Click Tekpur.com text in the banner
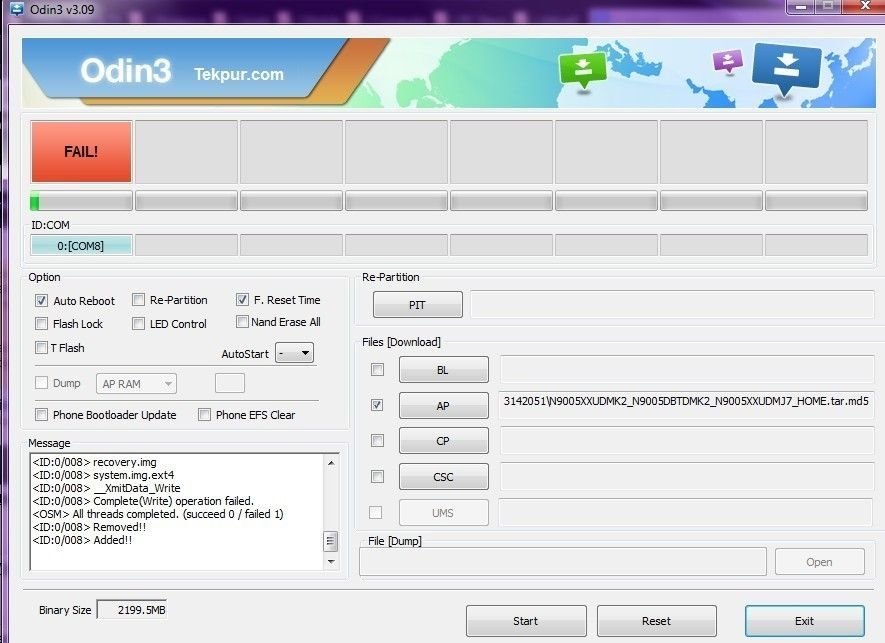This screenshot has width=885, height=643. pos(239,75)
